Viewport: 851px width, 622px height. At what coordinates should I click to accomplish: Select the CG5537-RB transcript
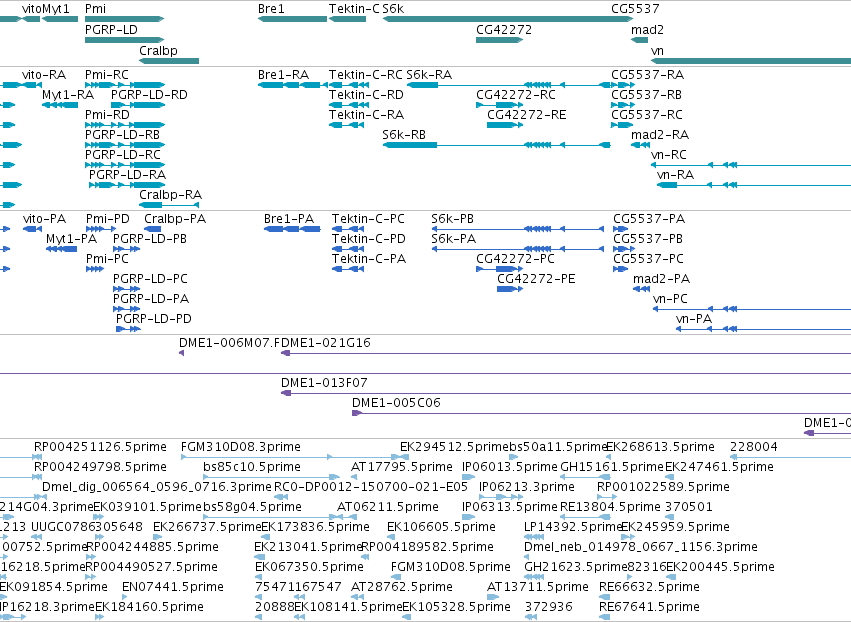(x=623, y=105)
